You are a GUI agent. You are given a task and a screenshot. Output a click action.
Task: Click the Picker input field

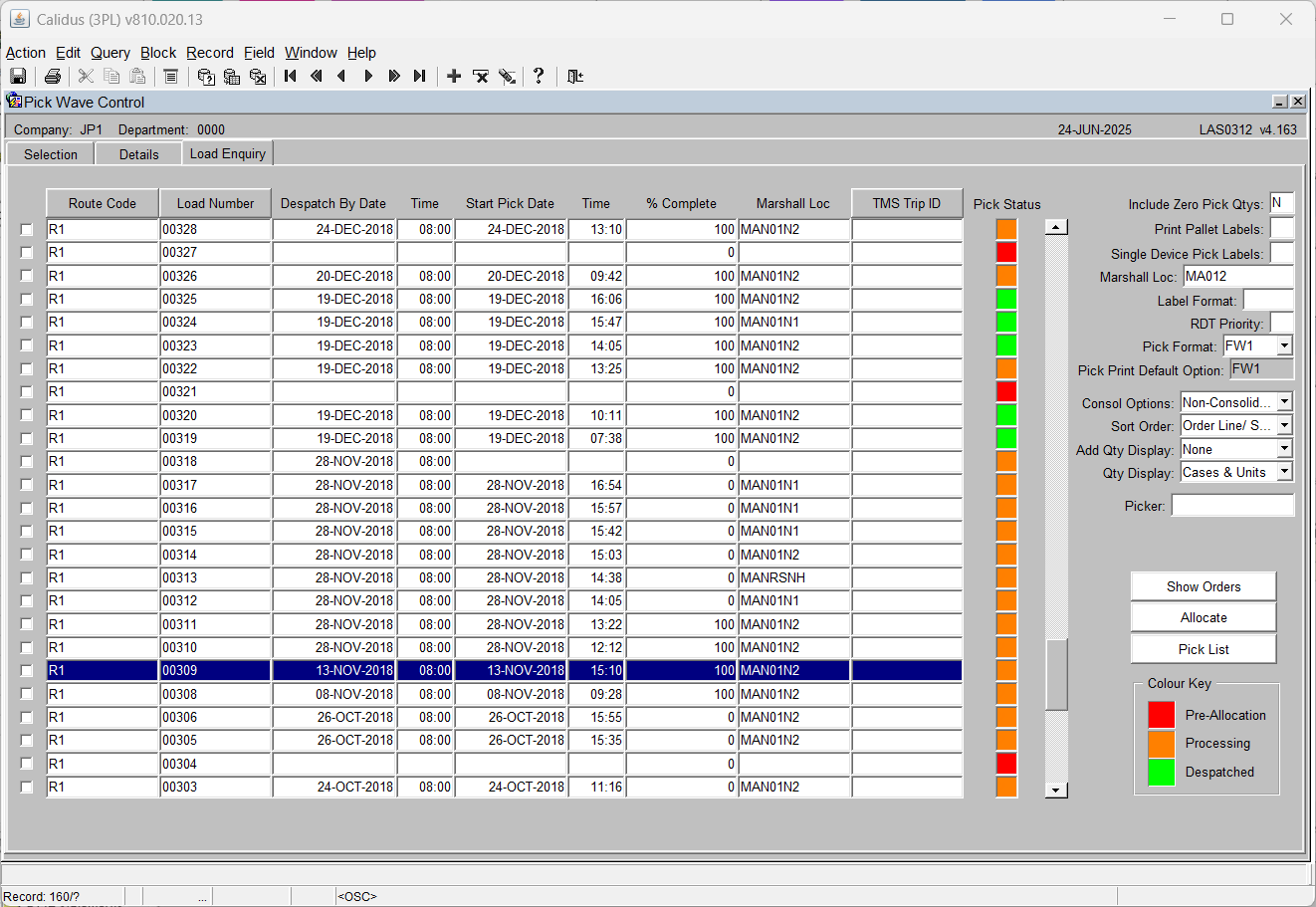tap(1232, 506)
